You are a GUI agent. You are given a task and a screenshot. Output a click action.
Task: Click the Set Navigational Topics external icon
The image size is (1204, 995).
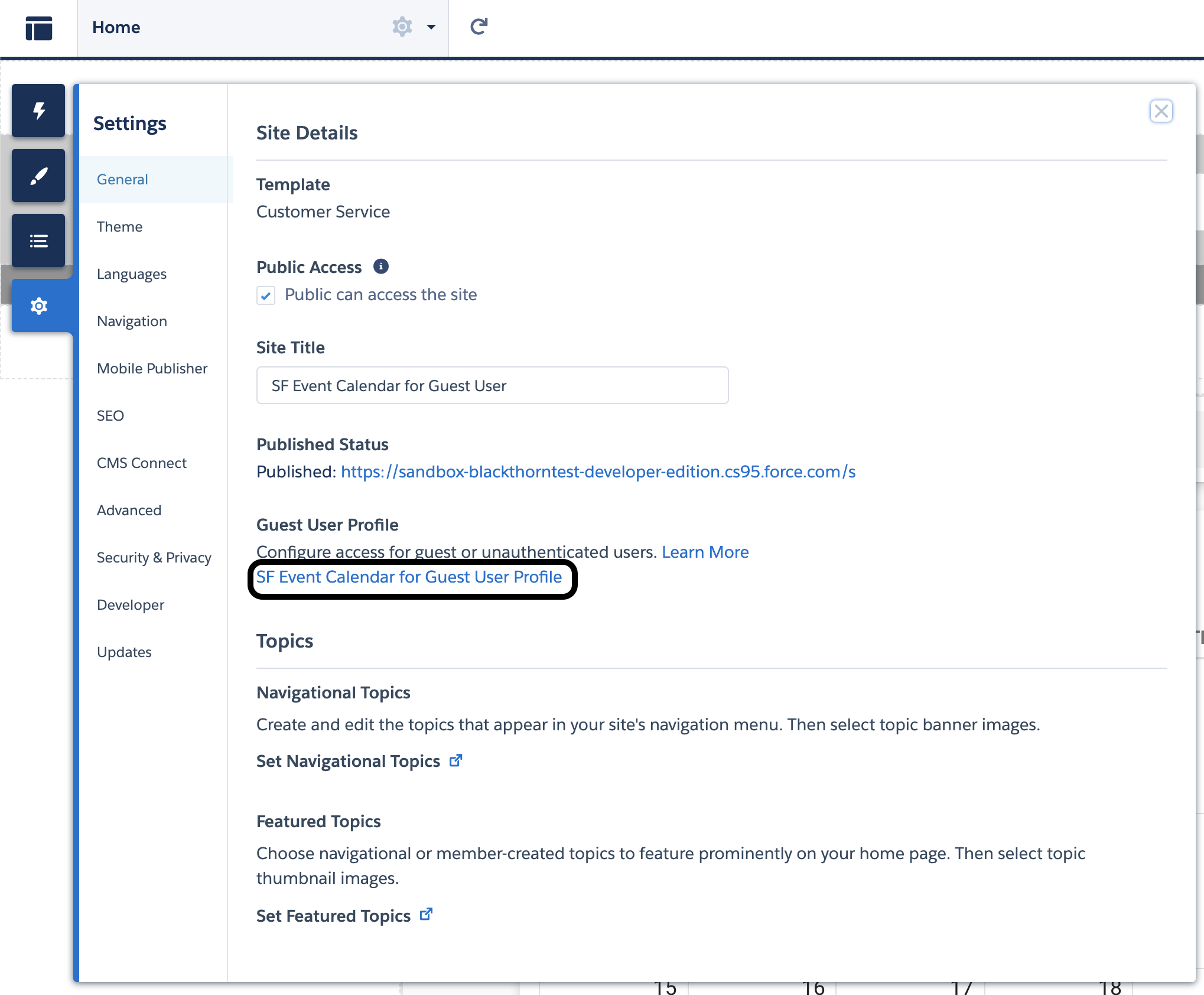click(455, 760)
